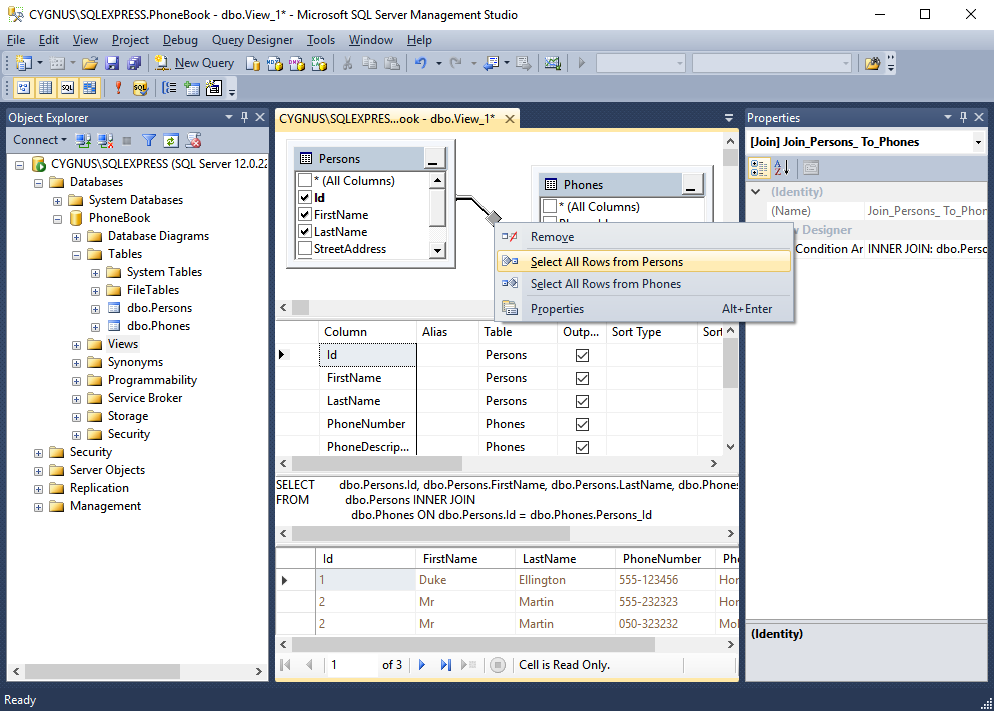Screen dimensions: 994x711
Task: Click the SQL pane horizontal scrollbar
Action: point(430,534)
